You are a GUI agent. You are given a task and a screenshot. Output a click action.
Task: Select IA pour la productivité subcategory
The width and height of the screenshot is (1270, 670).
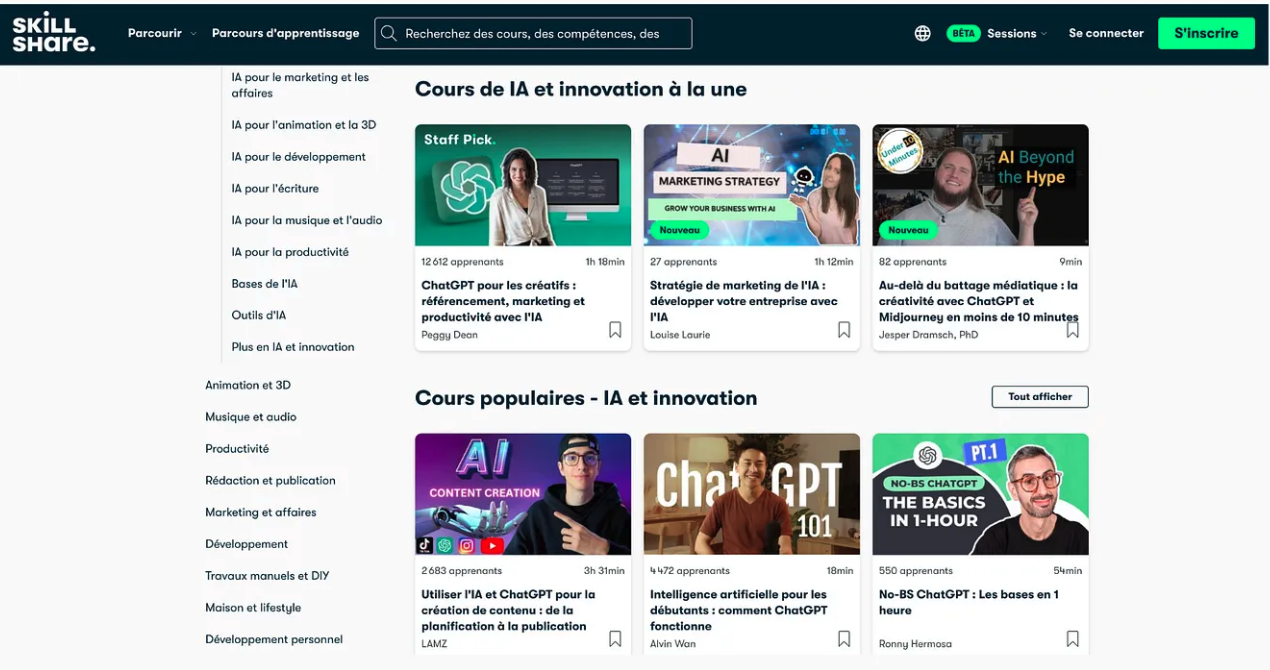point(290,252)
